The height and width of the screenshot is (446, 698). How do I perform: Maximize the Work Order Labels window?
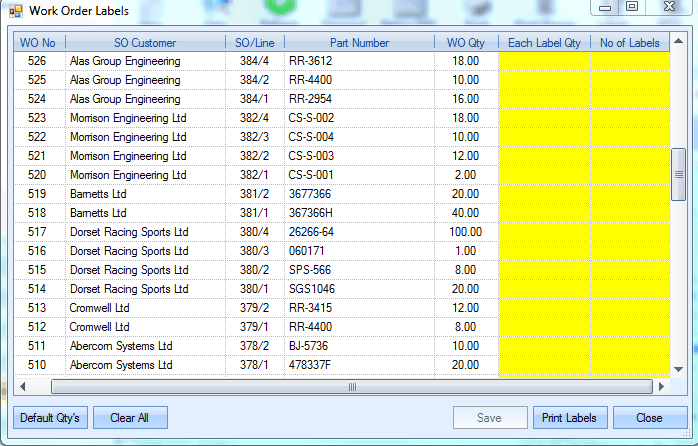632,7
